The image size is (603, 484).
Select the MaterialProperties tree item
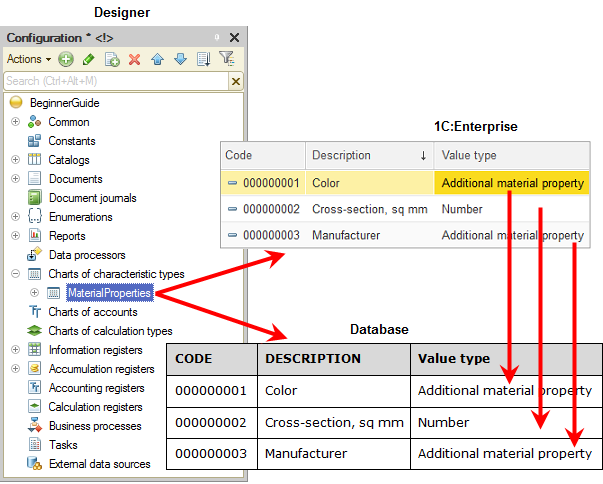[110, 293]
